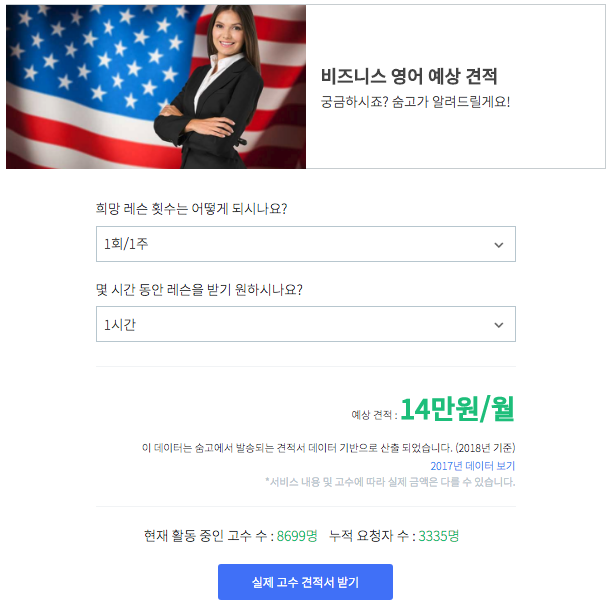Image resolution: width=612 pixels, height=609 pixels.
Task: Click the small 예상 견적 label
Action: click(374, 415)
